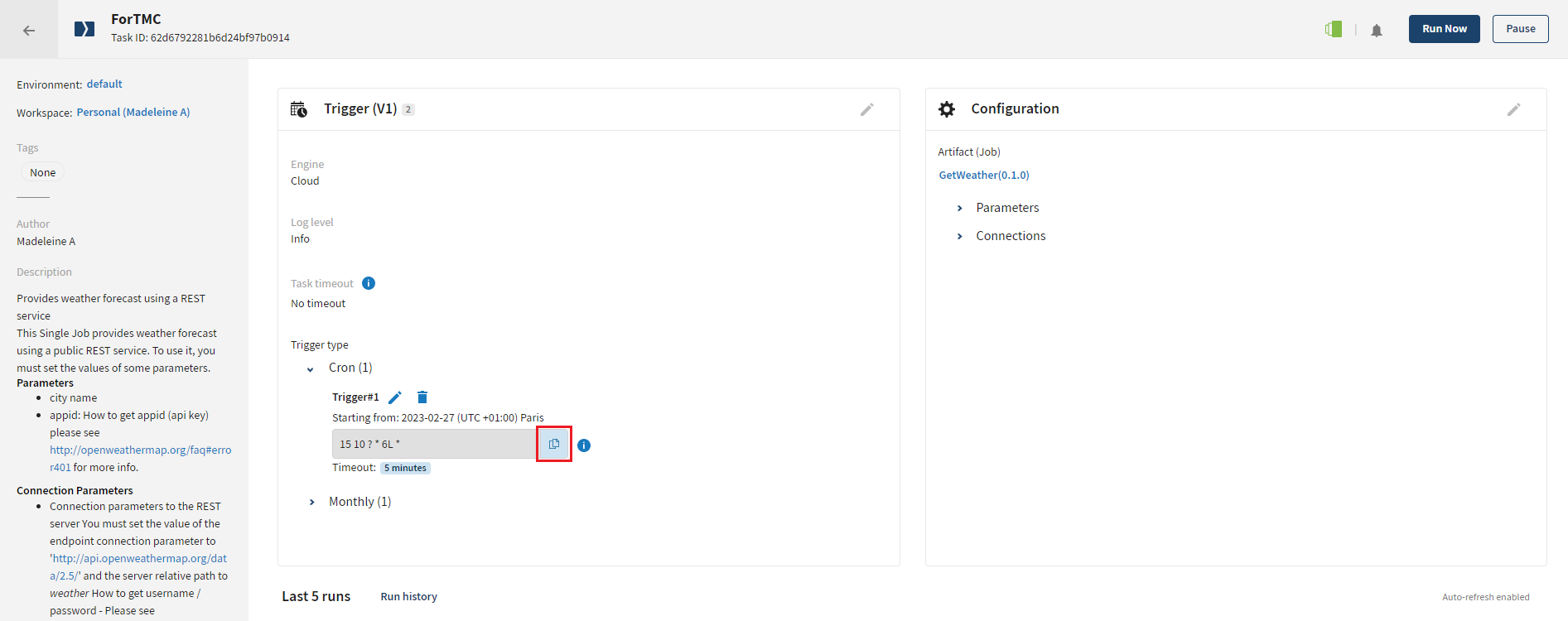Viewport: 1568px width, 621px height.
Task: Expand the Parameters section
Action: (960, 208)
